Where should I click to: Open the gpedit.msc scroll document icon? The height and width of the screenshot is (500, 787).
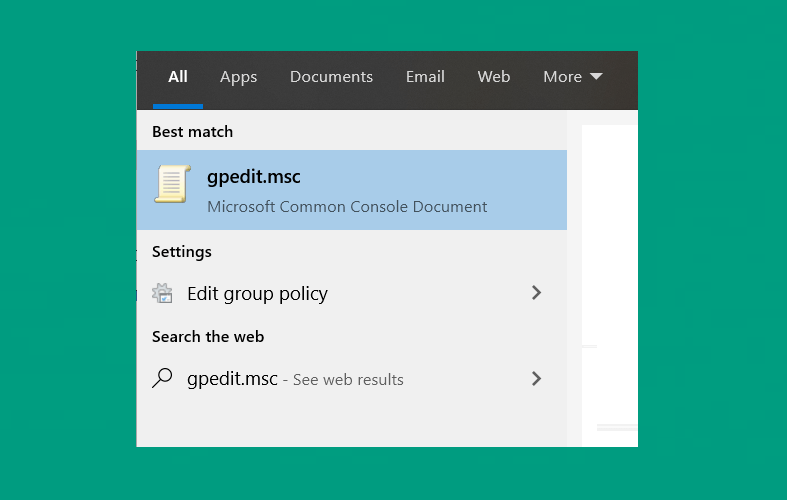(x=173, y=184)
